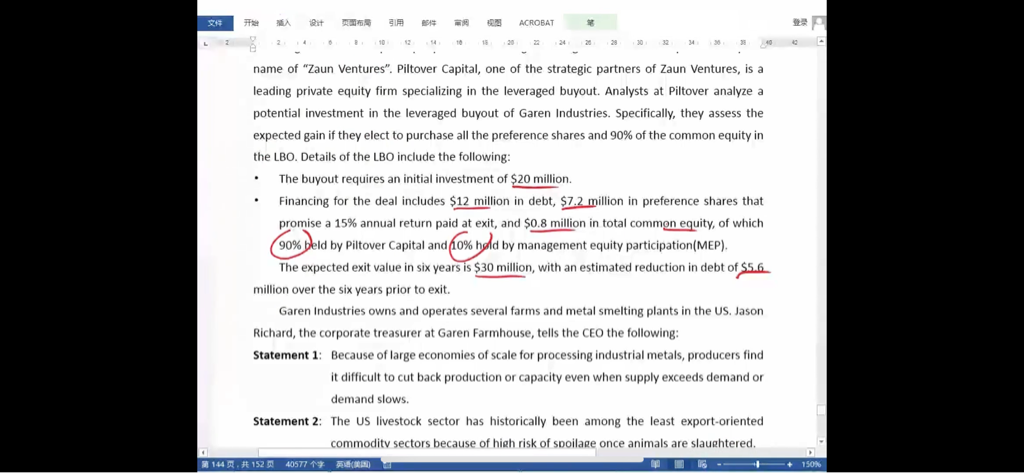Open the highlighted 笔 (Pen) tab
The width and height of the screenshot is (1024, 473).
pyautogui.click(x=590, y=23)
